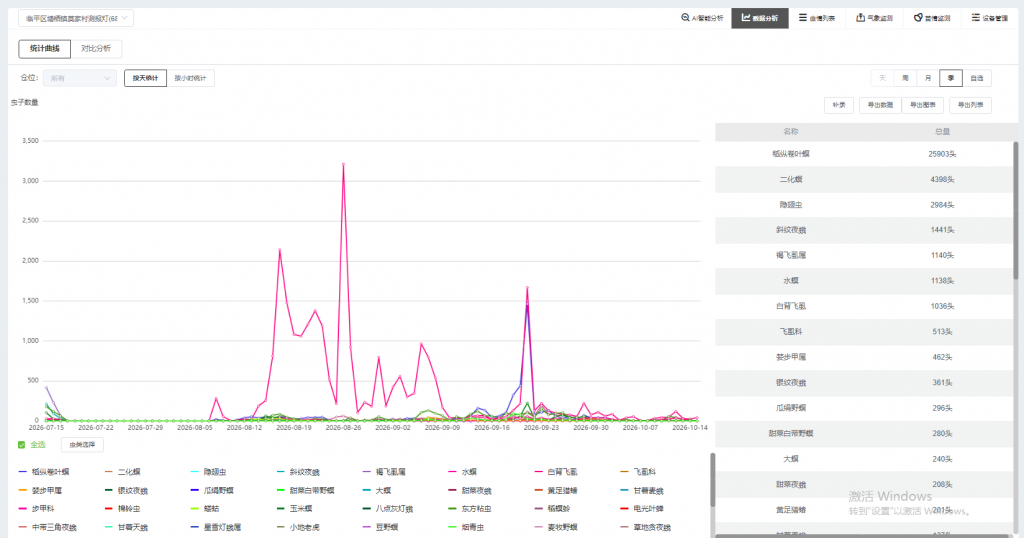
Task: Switch to the 统计曲线 tab
Action: pos(44,48)
